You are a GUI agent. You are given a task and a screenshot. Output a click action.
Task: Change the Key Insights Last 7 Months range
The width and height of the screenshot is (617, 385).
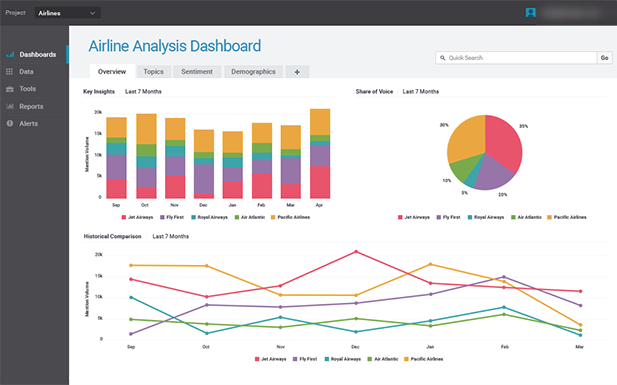[x=143, y=91]
